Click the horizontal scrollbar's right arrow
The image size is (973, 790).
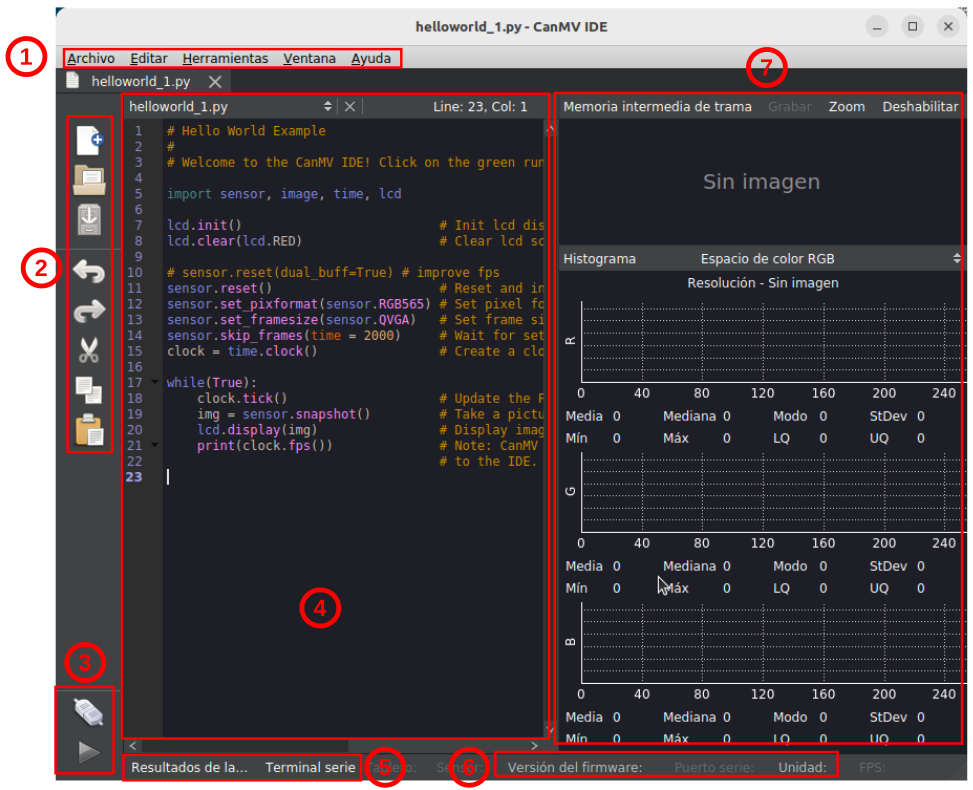[535, 745]
